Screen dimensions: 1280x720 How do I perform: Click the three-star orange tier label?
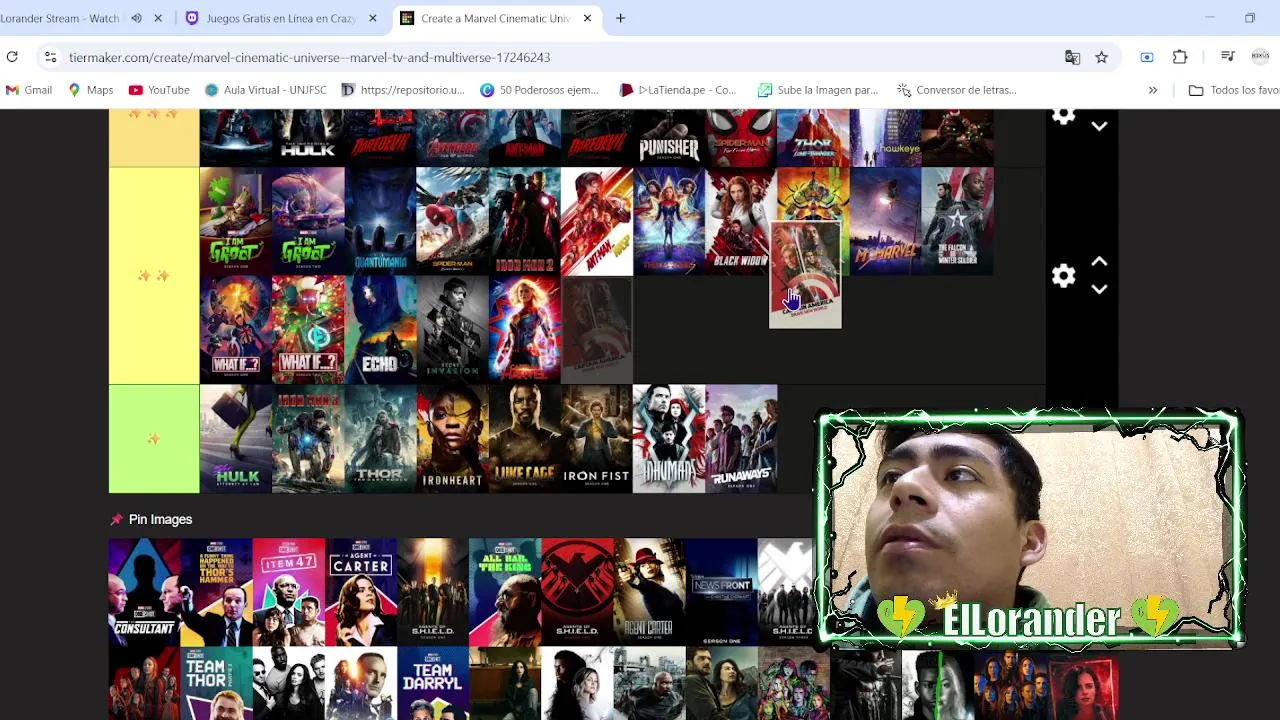[154, 138]
